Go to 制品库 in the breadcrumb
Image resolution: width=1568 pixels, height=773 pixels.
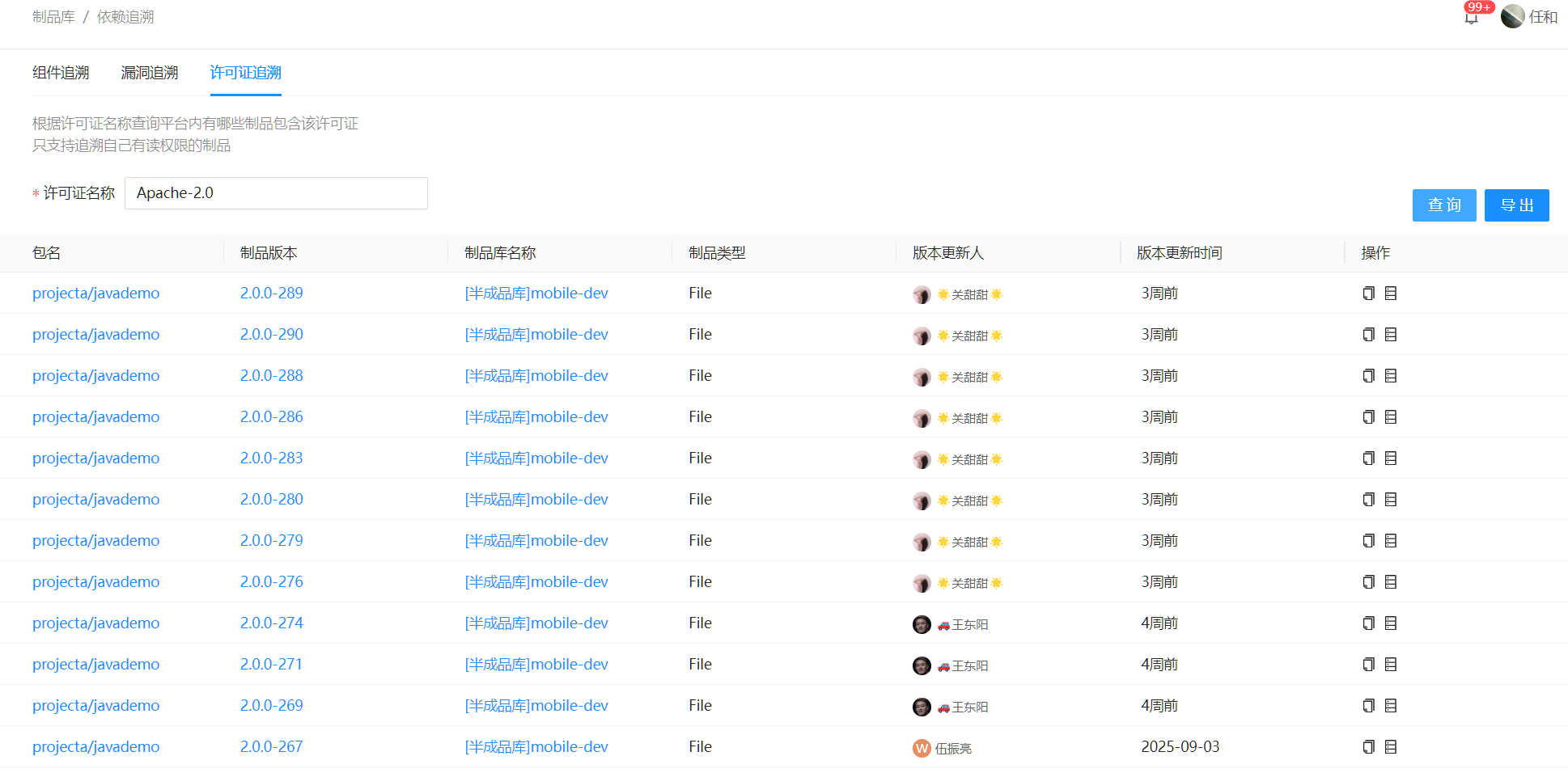pyautogui.click(x=53, y=17)
